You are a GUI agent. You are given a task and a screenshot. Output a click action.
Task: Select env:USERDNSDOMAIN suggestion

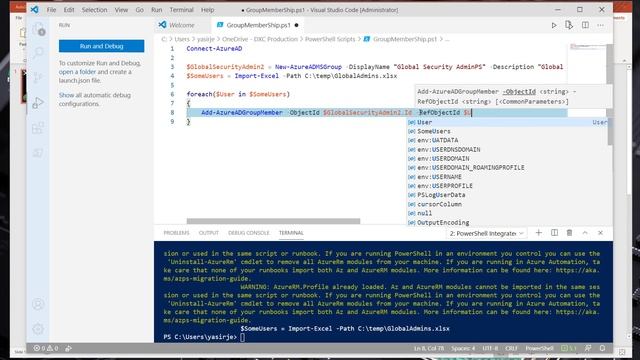(507, 149)
